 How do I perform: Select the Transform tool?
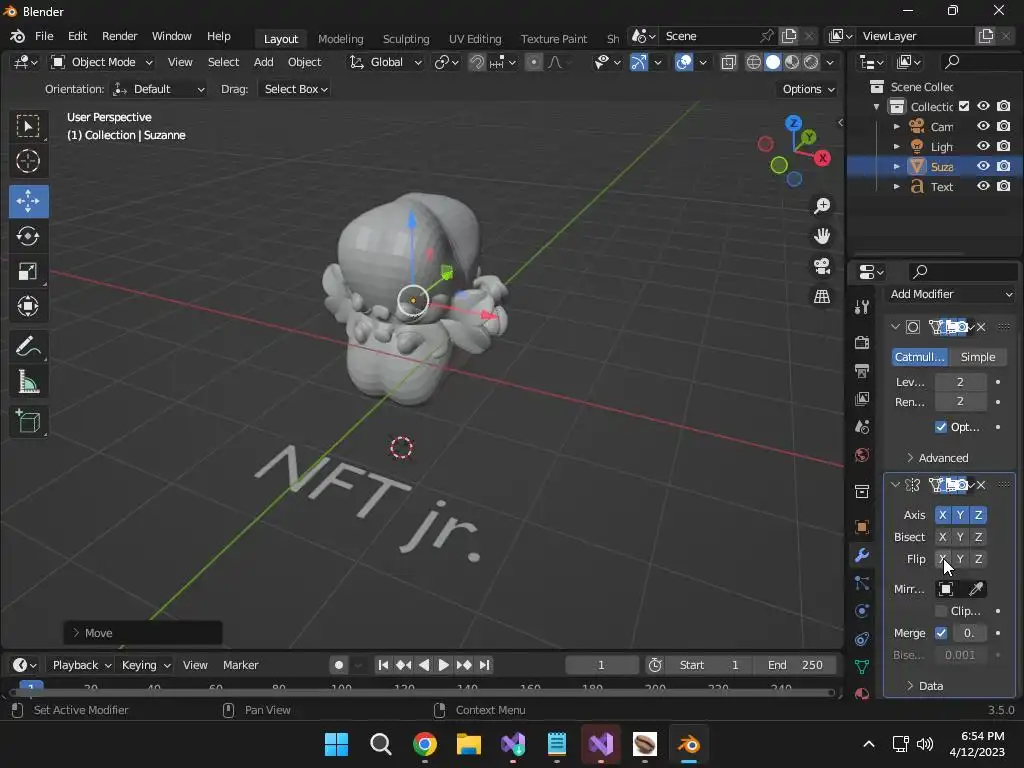click(28, 306)
